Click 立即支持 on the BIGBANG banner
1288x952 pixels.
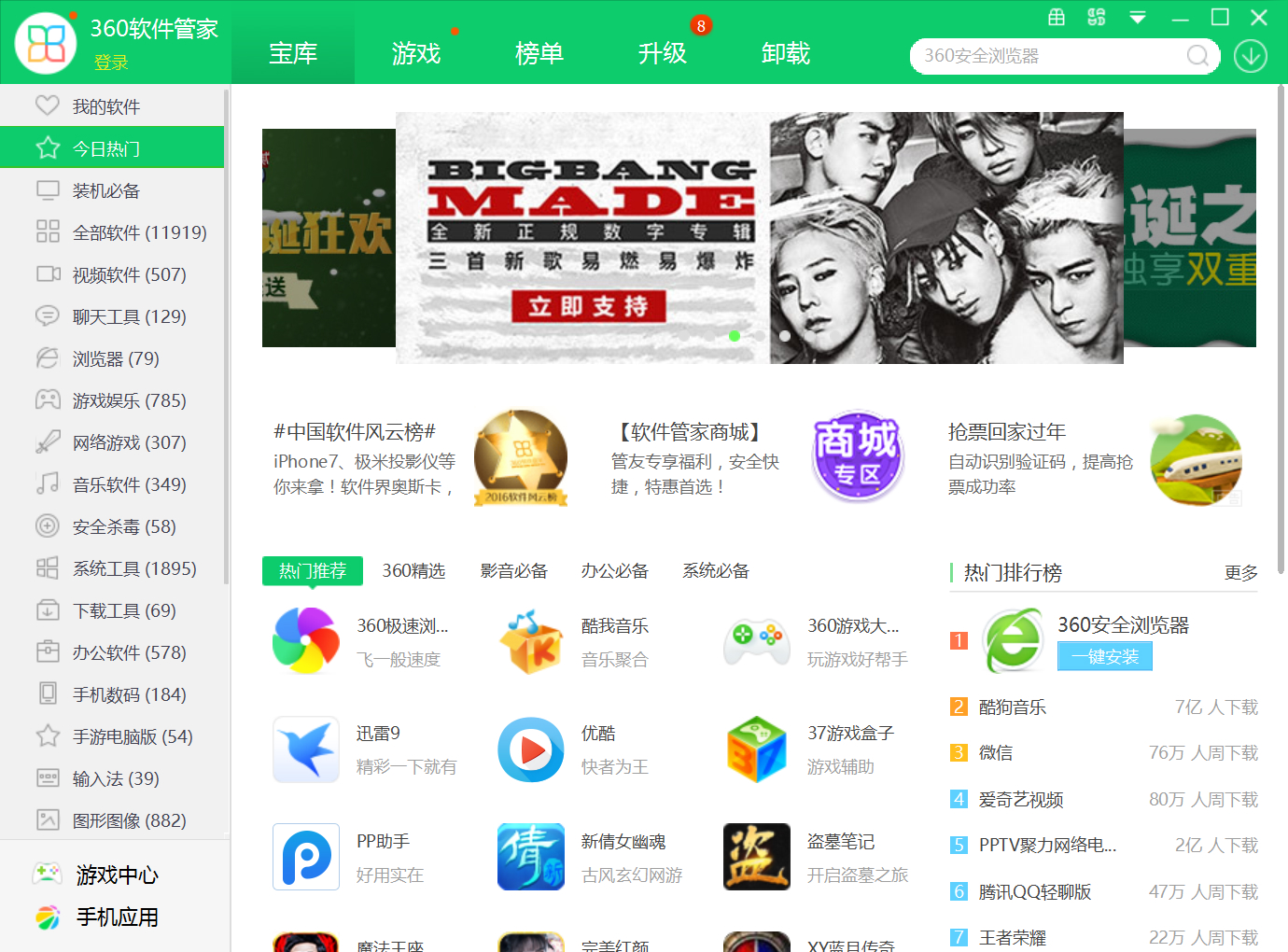point(588,306)
